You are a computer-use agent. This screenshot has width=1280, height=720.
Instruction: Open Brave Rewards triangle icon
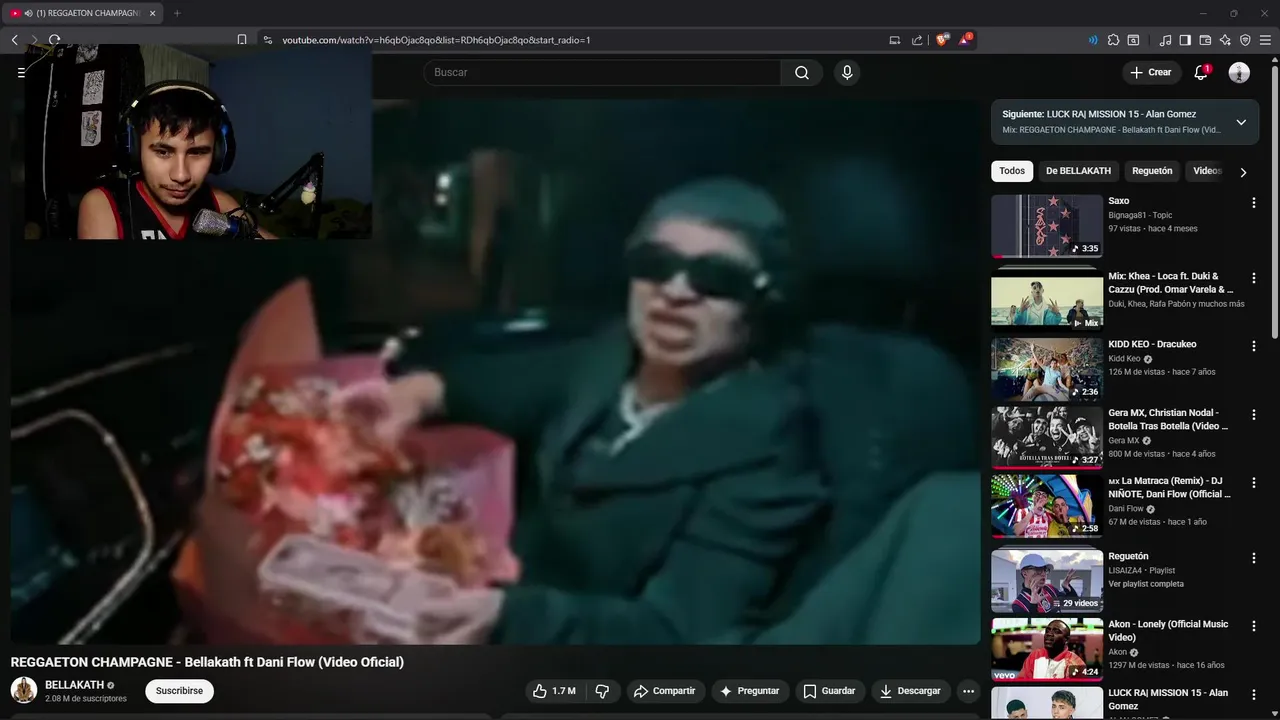[x=965, y=40]
